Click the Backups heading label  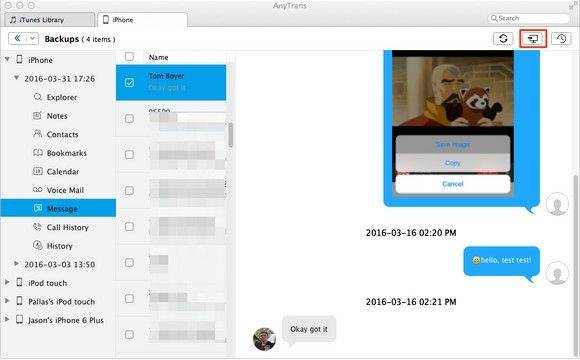(x=61, y=39)
